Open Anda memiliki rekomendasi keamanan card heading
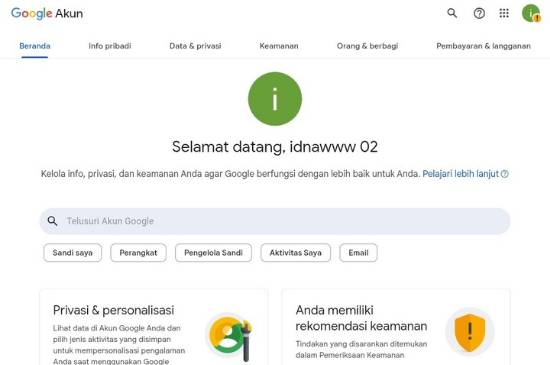The width and height of the screenshot is (550, 365). pyautogui.click(x=361, y=318)
